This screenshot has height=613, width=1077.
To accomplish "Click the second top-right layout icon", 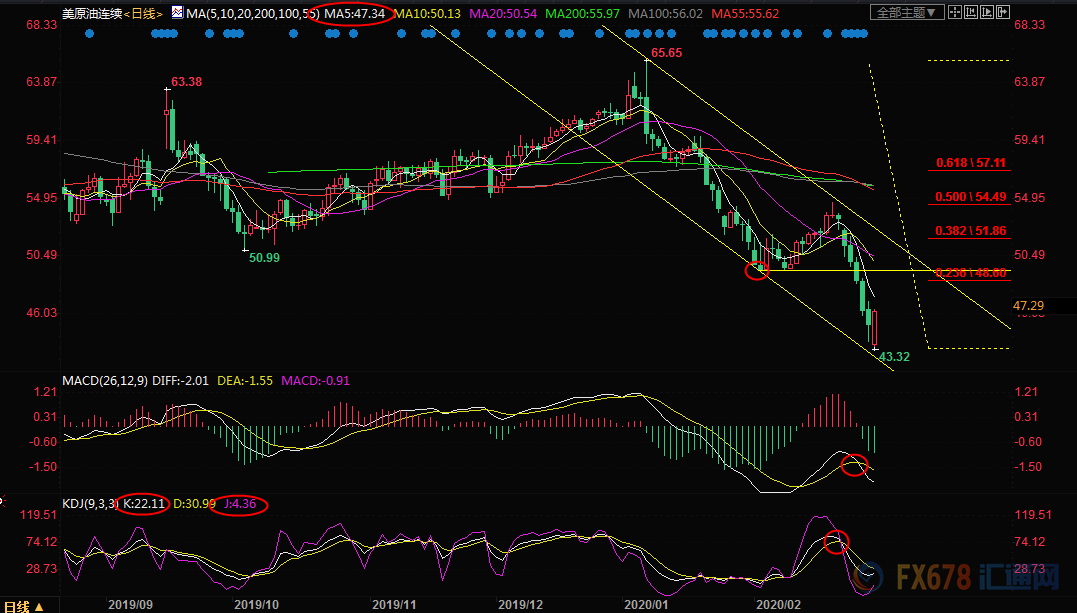I will (x=973, y=13).
